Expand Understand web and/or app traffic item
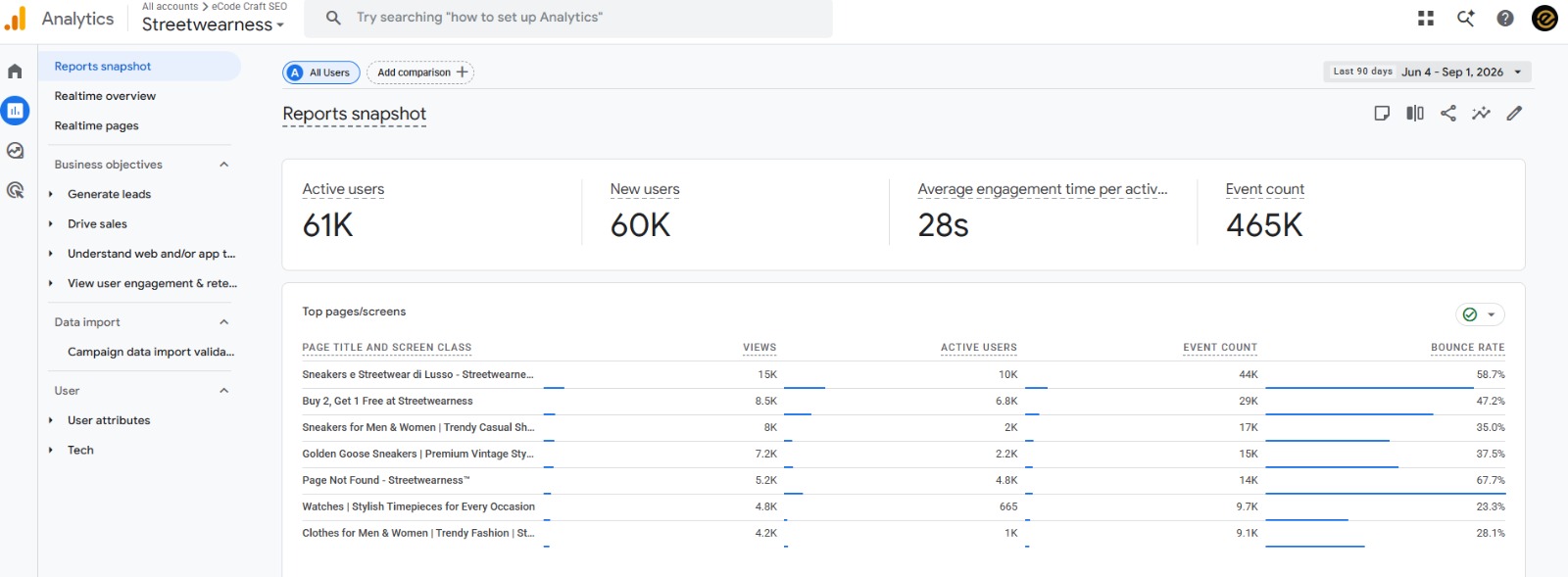Viewport: 1568px width, 577px height. pyautogui.click(x=51, y=254)
